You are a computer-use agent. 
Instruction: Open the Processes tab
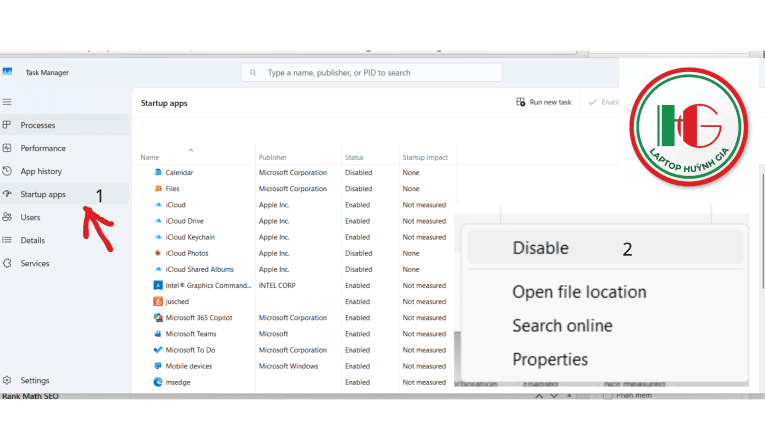pos(64,125)
